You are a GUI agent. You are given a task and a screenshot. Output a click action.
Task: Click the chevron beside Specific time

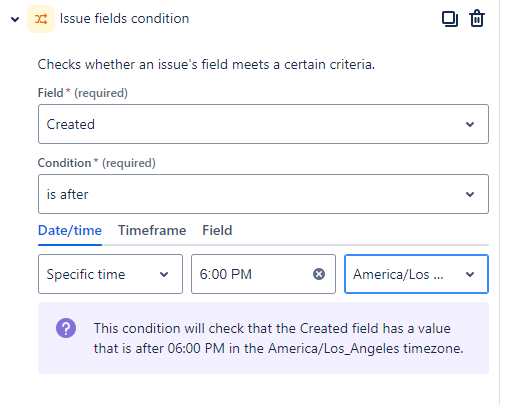(x=164, y=274)
